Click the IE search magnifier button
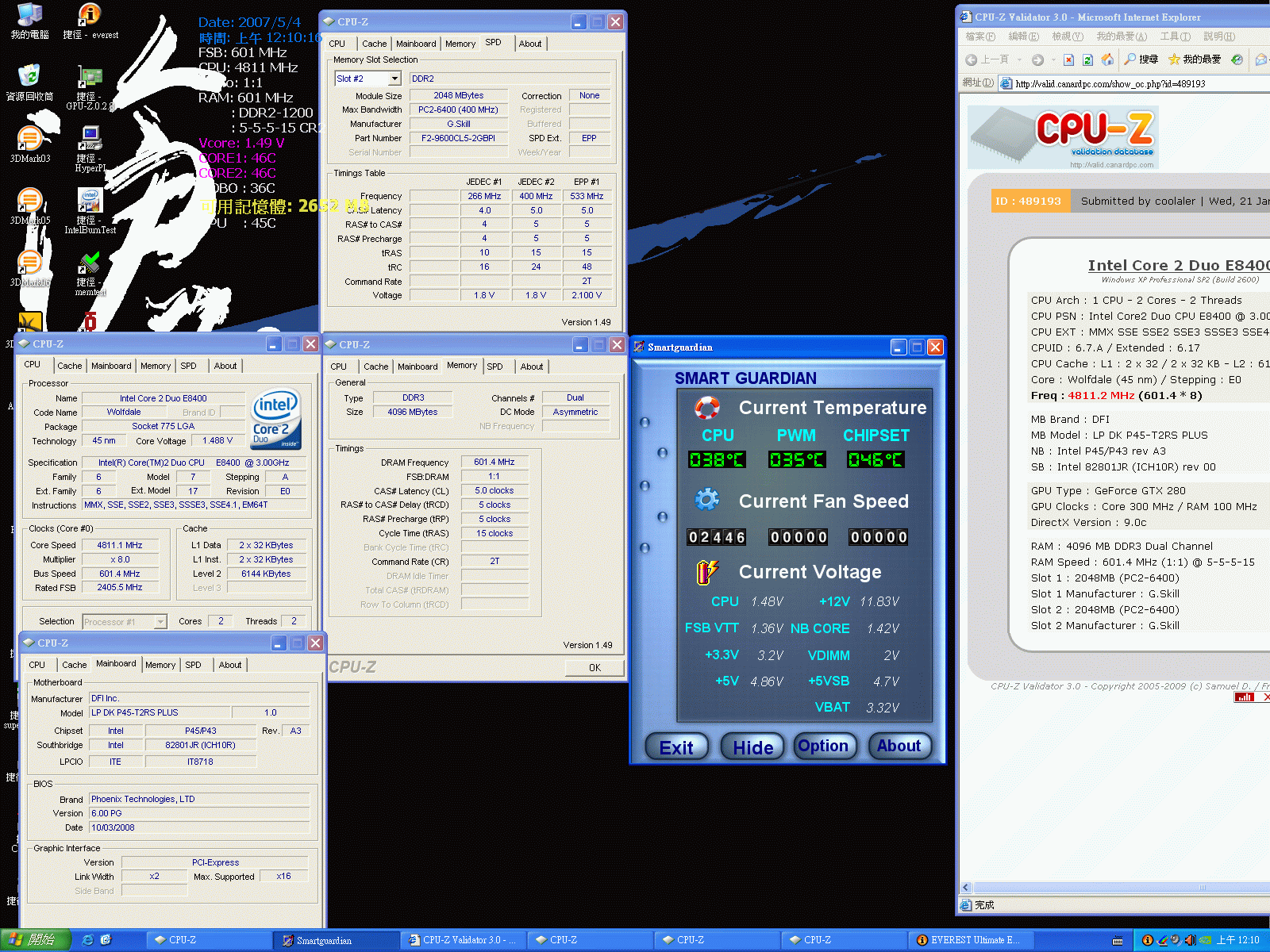Image resolution: width=1270 pixels, height=952 pixels. pos(1141,59)
